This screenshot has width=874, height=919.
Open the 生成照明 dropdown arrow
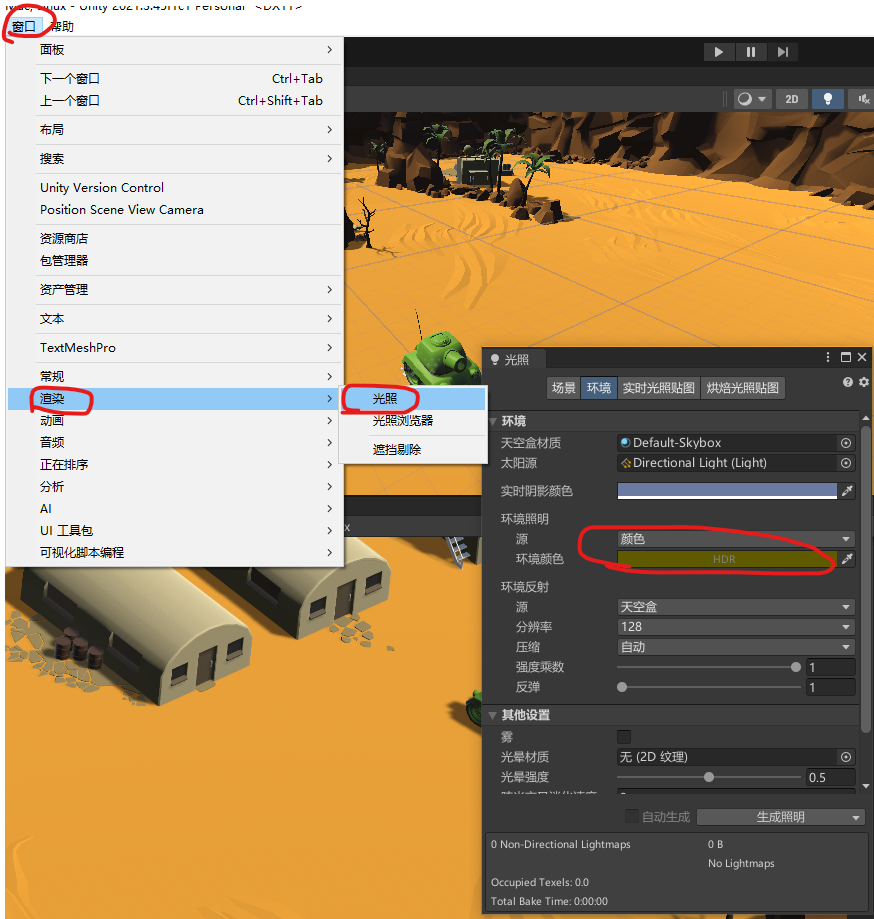click(856, 817)
